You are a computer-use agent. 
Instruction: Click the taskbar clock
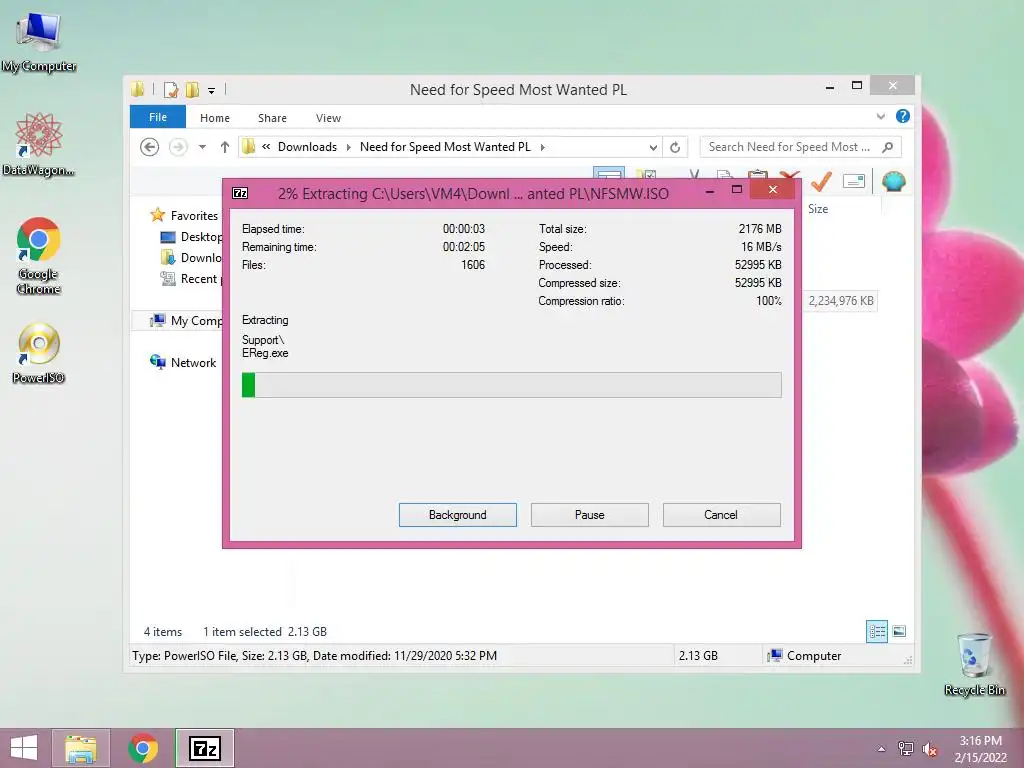click(980, 749)
